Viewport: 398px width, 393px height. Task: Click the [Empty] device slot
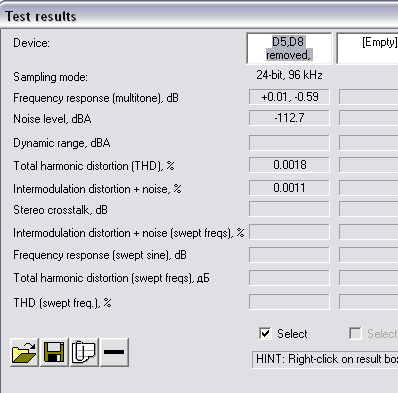367,48
